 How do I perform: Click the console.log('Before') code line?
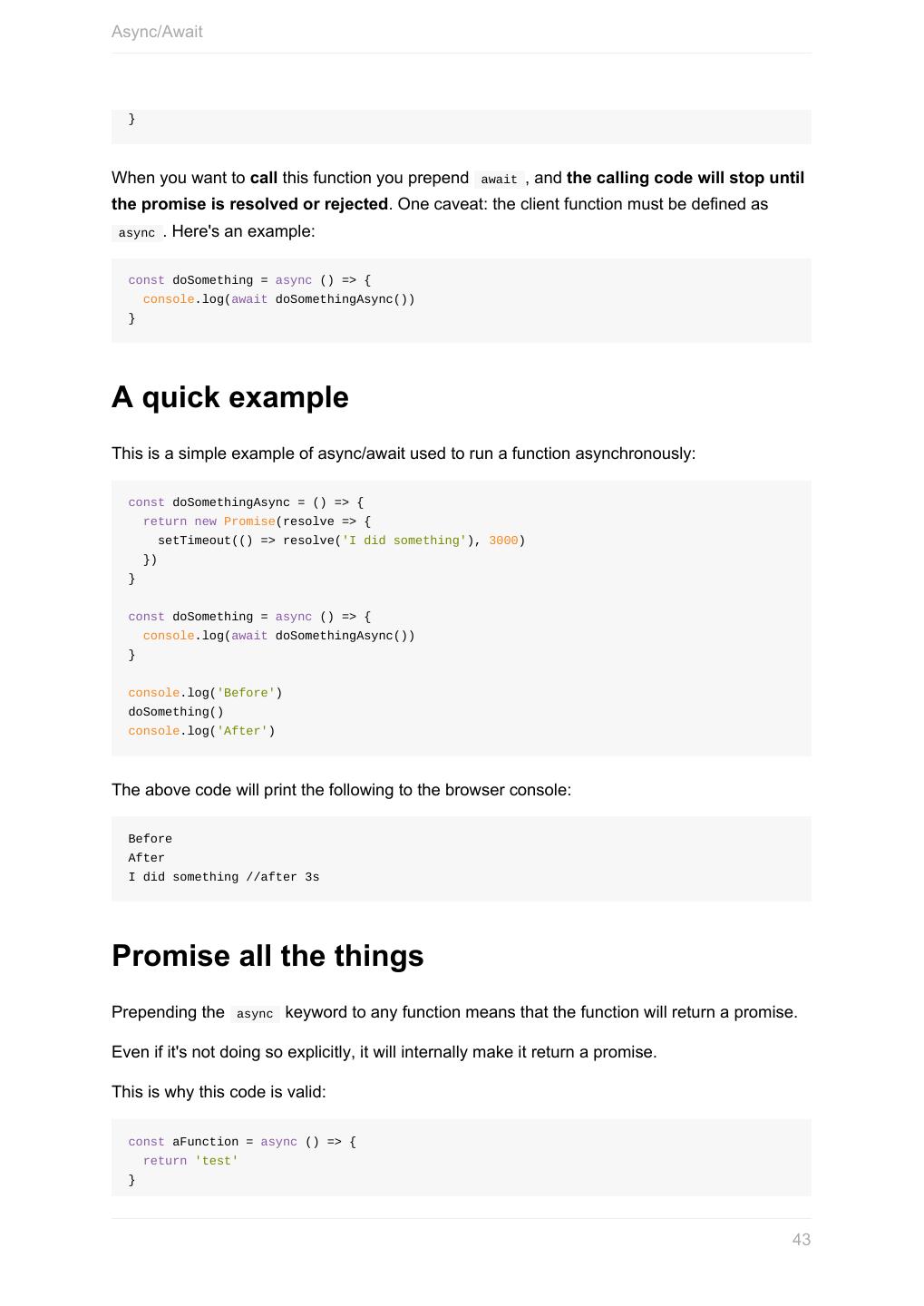tap(205, 693)
